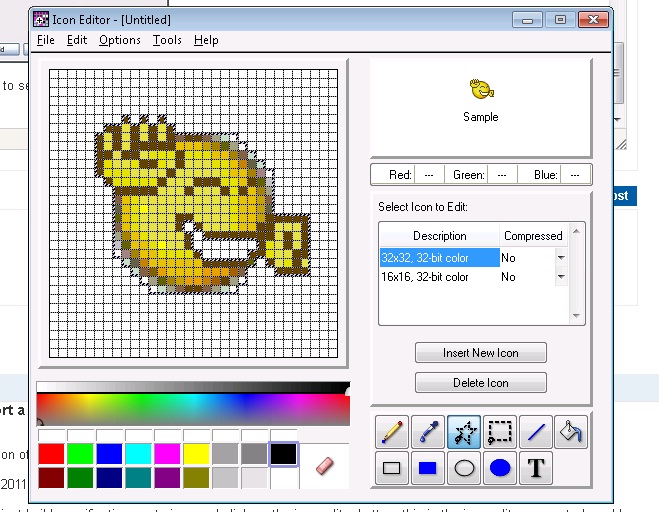
Task: Click the smiley Sample preview icon
Action: 481,89
